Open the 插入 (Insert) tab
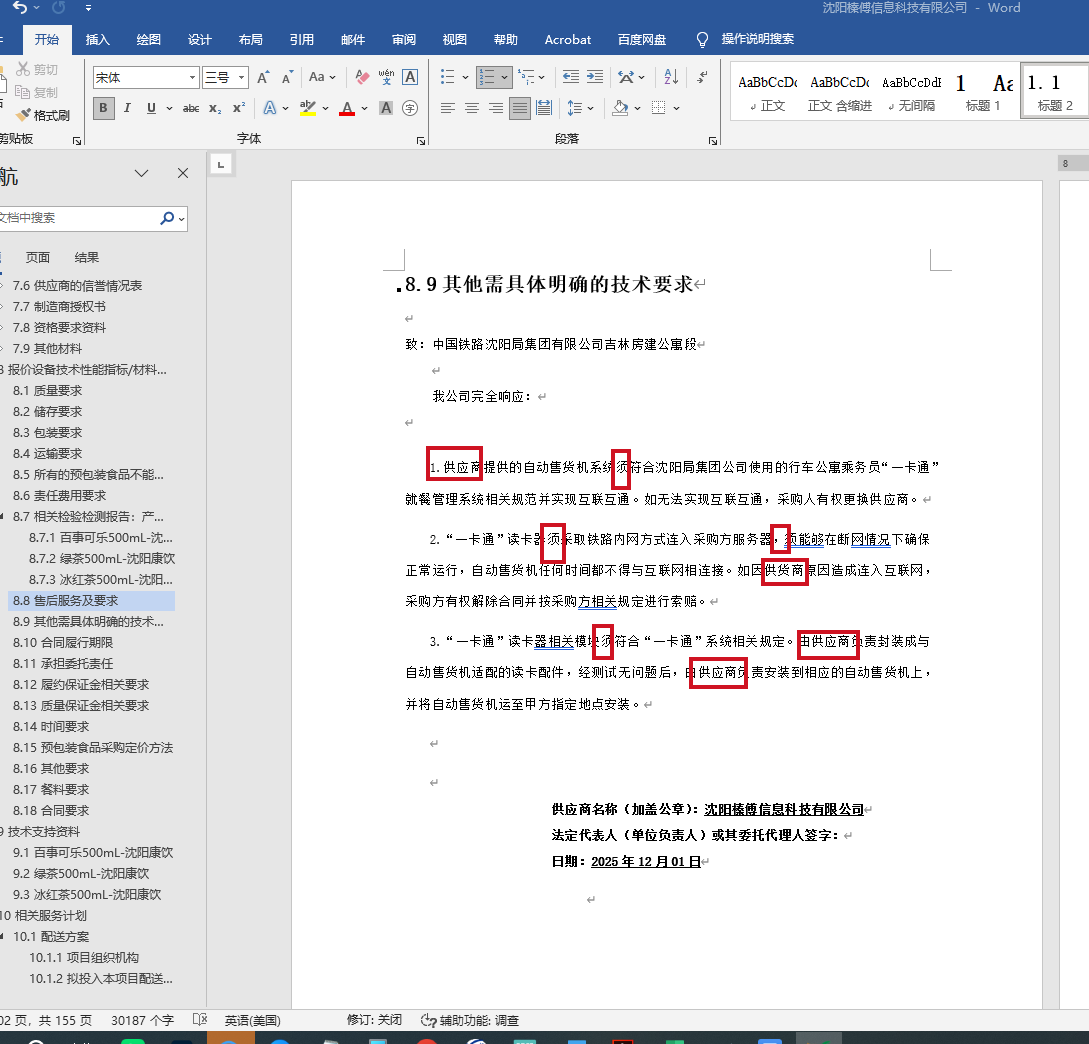This screenshot has height=1044, width=1089. tap(97, 40)
